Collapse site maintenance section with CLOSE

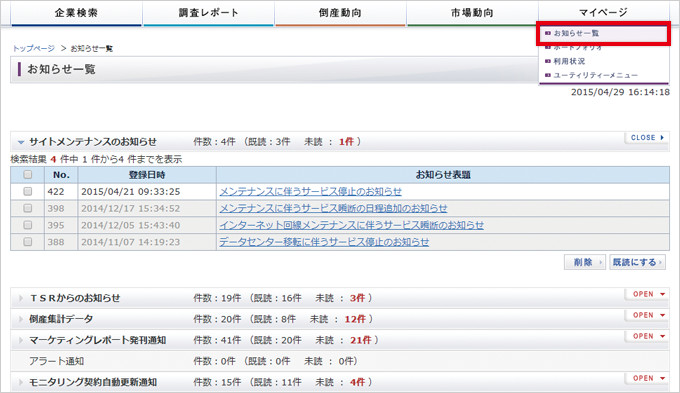[647, 138]
